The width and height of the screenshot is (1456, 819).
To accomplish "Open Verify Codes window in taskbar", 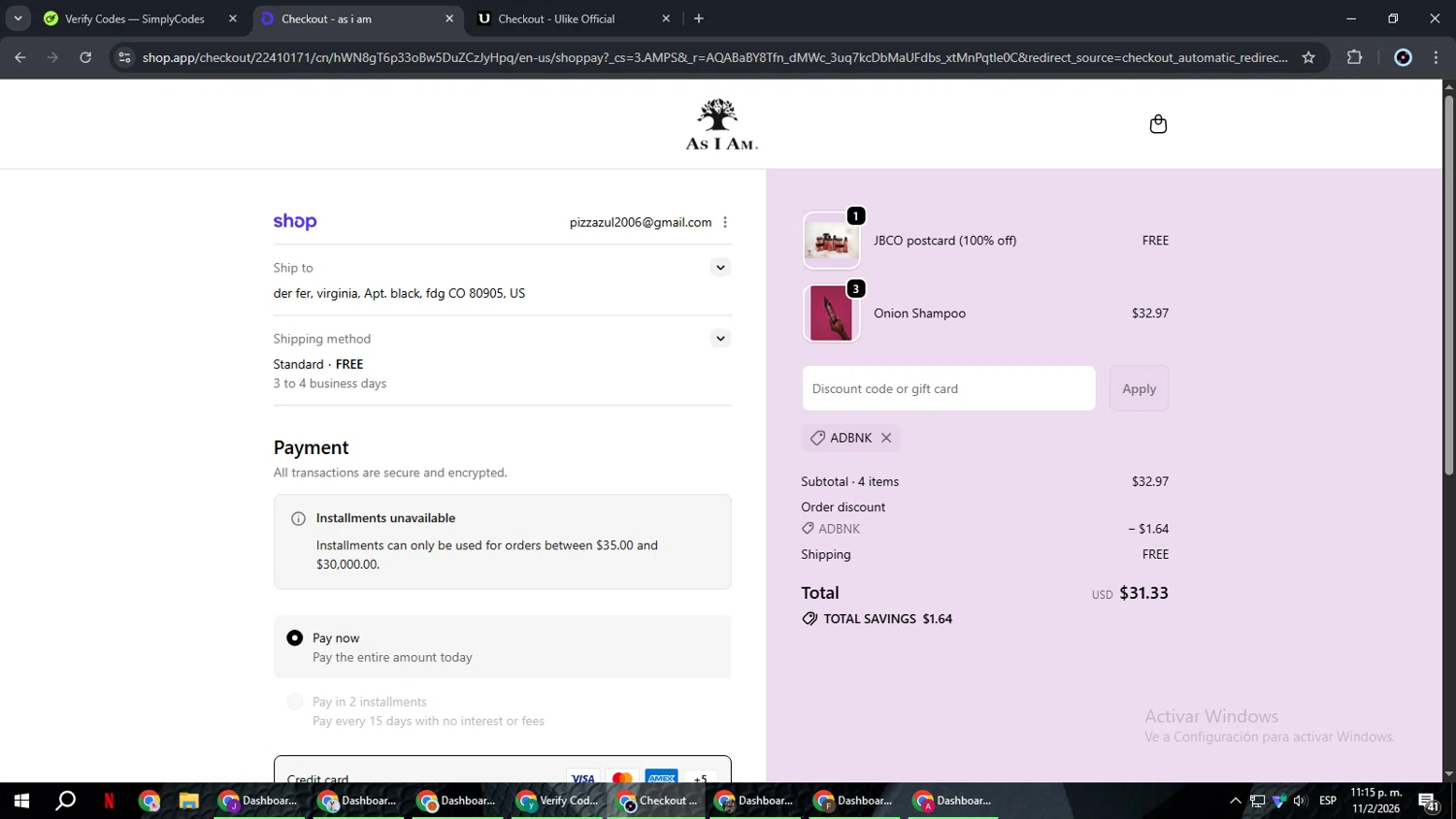I will pyautogui.click(x=557, y=801).
